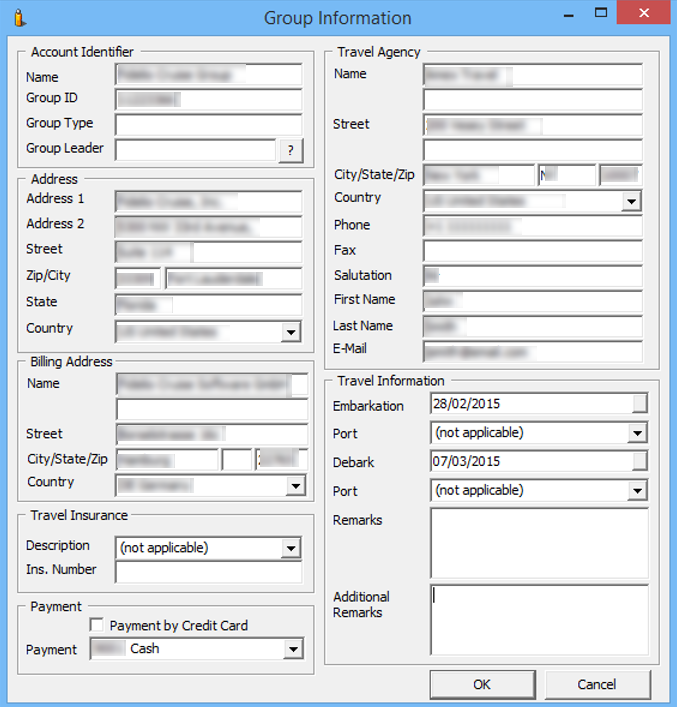Image resolution: width=677 pixels, height=707 pixels.
Task: Click the Billing Address Name field
Action: tap(212, 385)
